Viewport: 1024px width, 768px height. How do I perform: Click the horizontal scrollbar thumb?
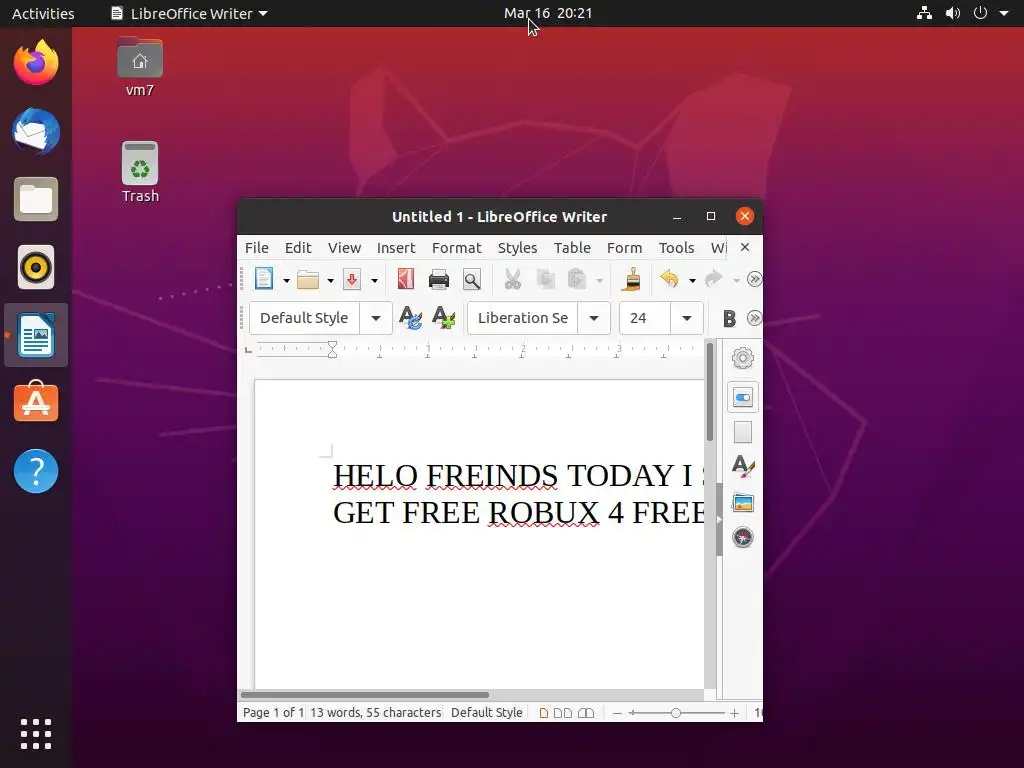365,695
